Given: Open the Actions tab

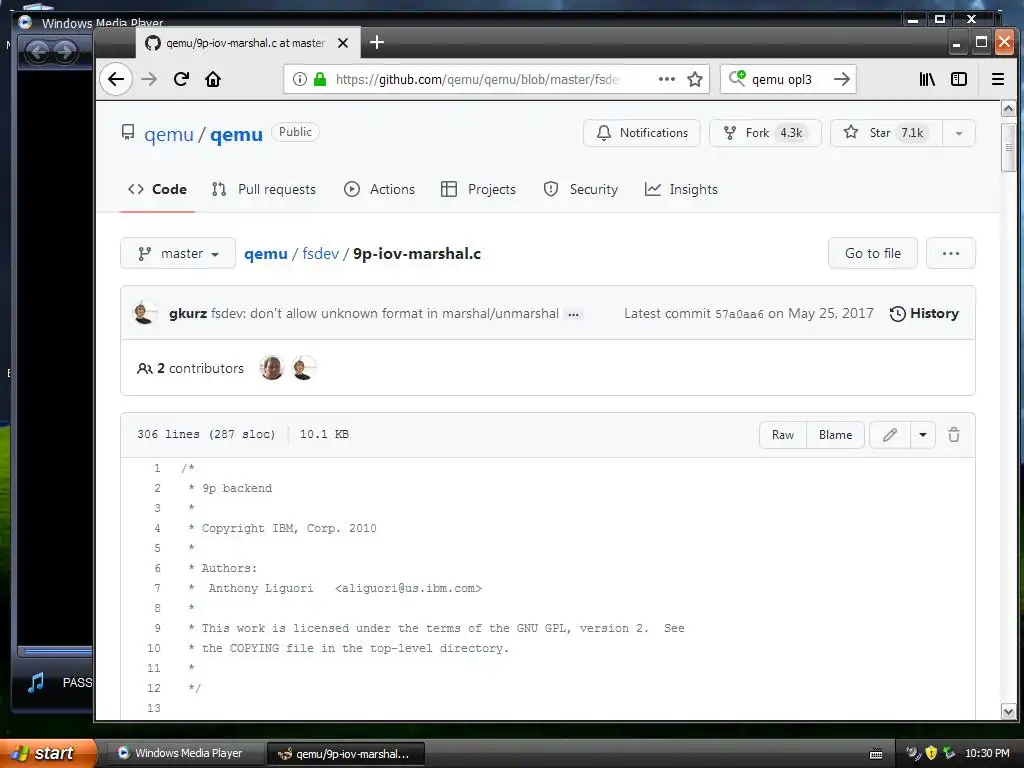Looking at the screenshot, I should click(379, 189).
